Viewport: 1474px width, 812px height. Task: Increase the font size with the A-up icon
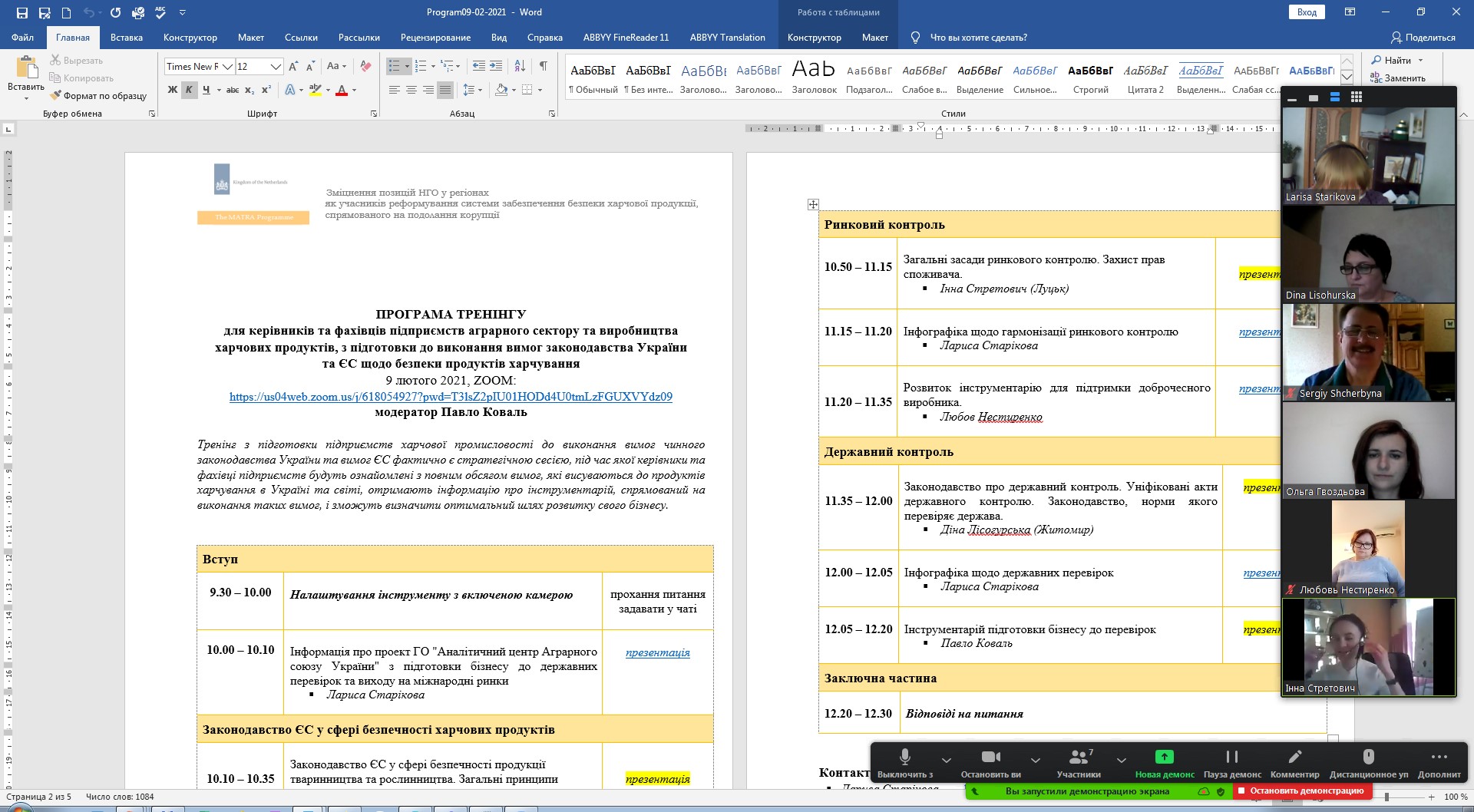click(x=293, y=67)
